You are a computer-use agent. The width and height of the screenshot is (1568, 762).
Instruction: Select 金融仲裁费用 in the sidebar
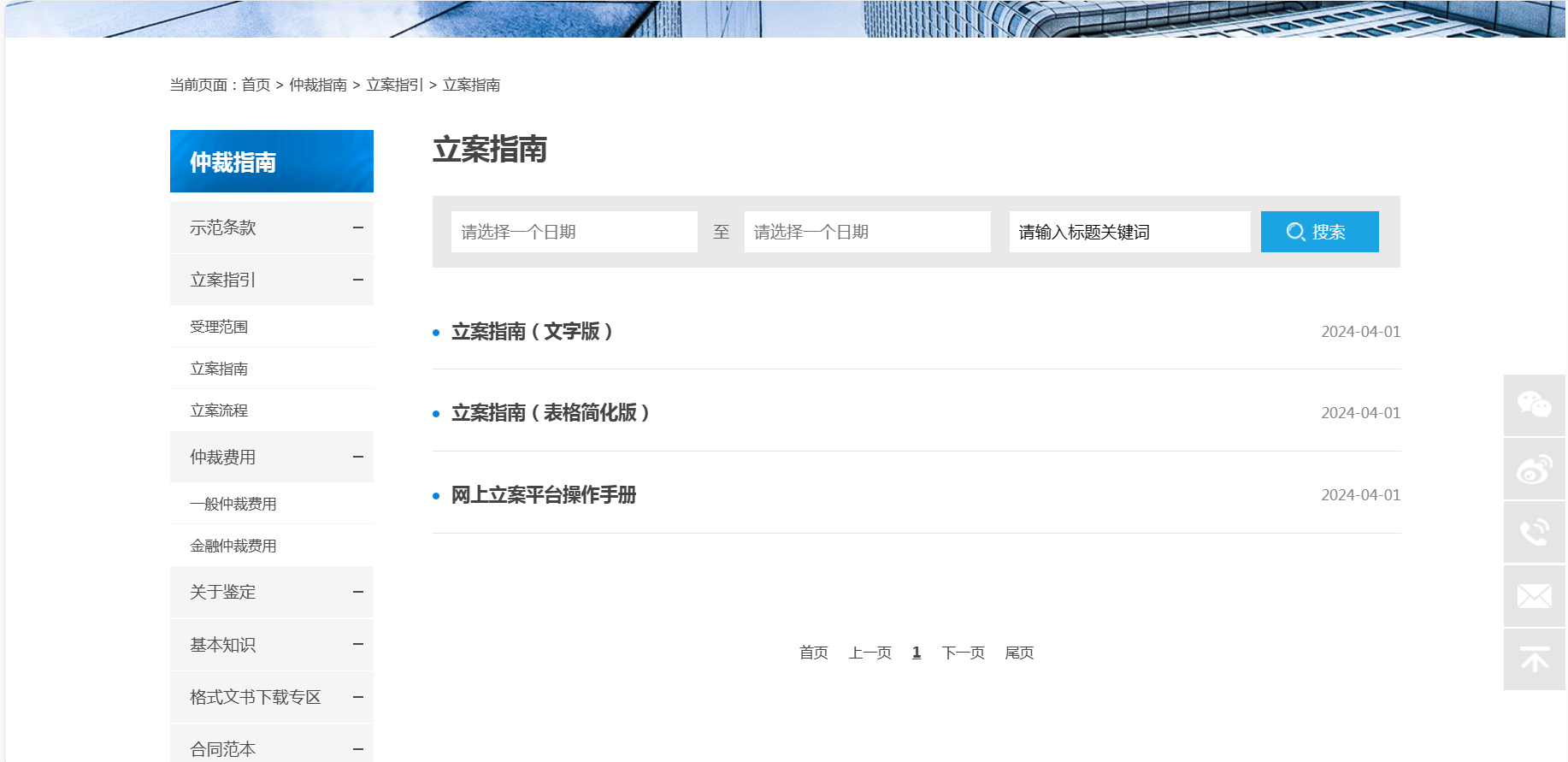(x=233, y=546)
